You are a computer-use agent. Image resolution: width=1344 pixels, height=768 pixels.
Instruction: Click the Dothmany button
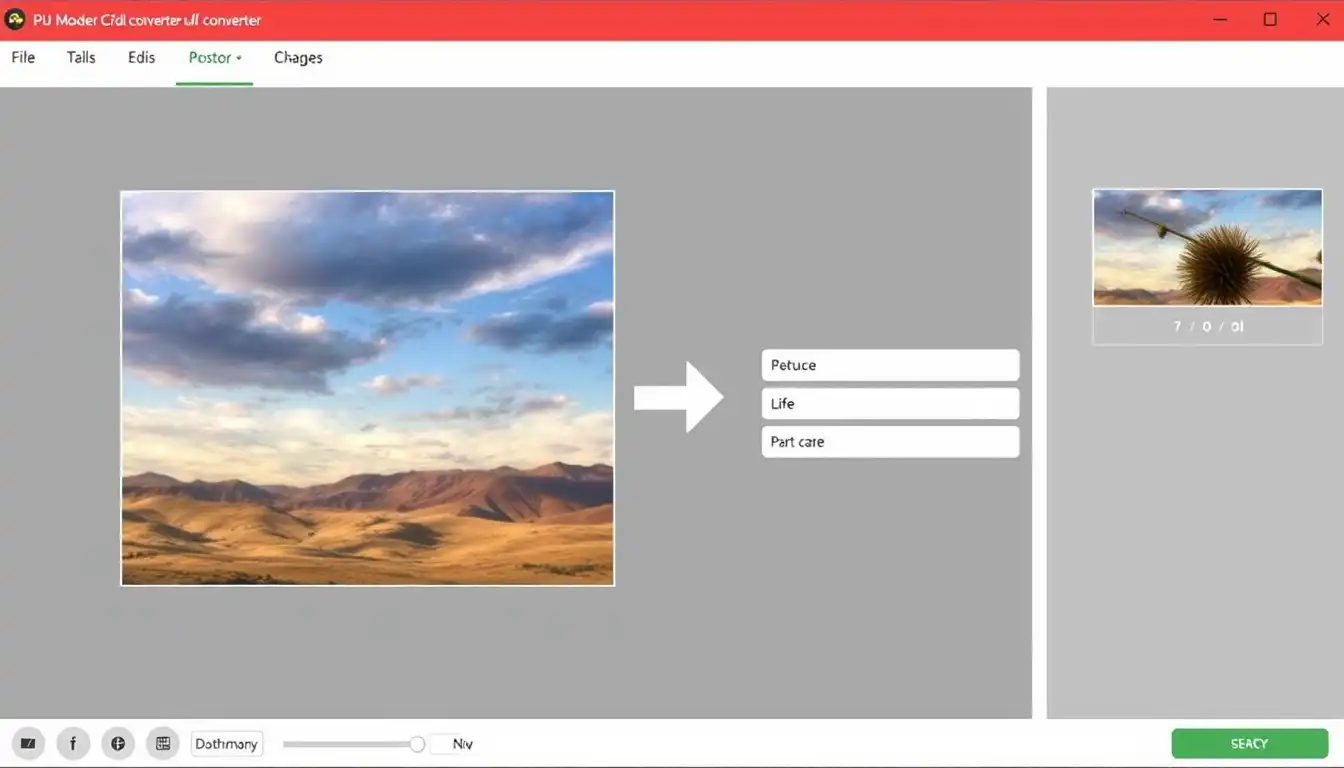(x=227, y=744)
